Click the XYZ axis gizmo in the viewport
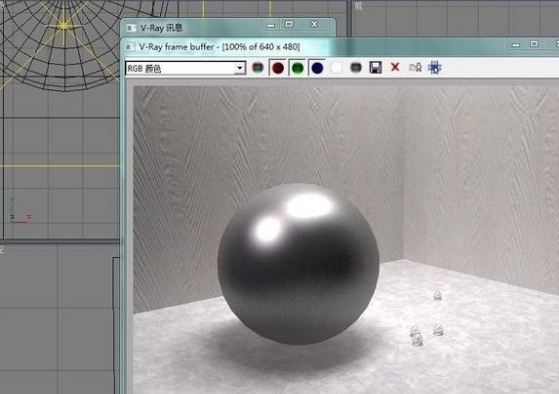Screen dimensions: 559x394 [x=20, y=211]
